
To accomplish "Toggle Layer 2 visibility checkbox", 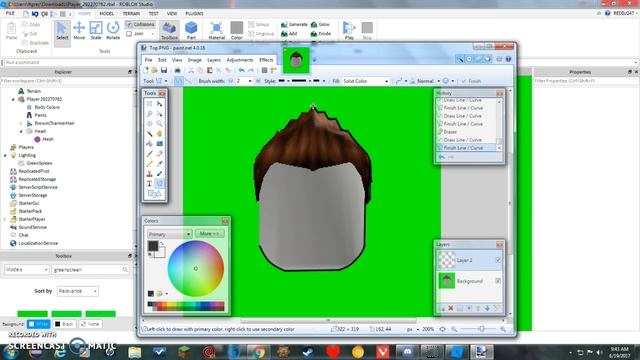I will [x=498, y=260].
